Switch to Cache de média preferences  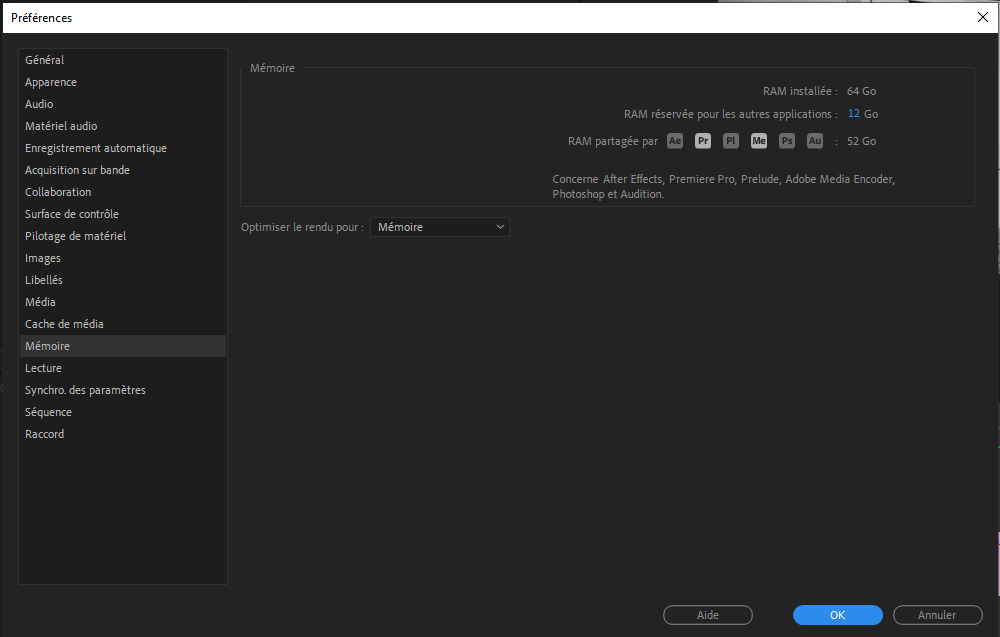coord(64,324)
